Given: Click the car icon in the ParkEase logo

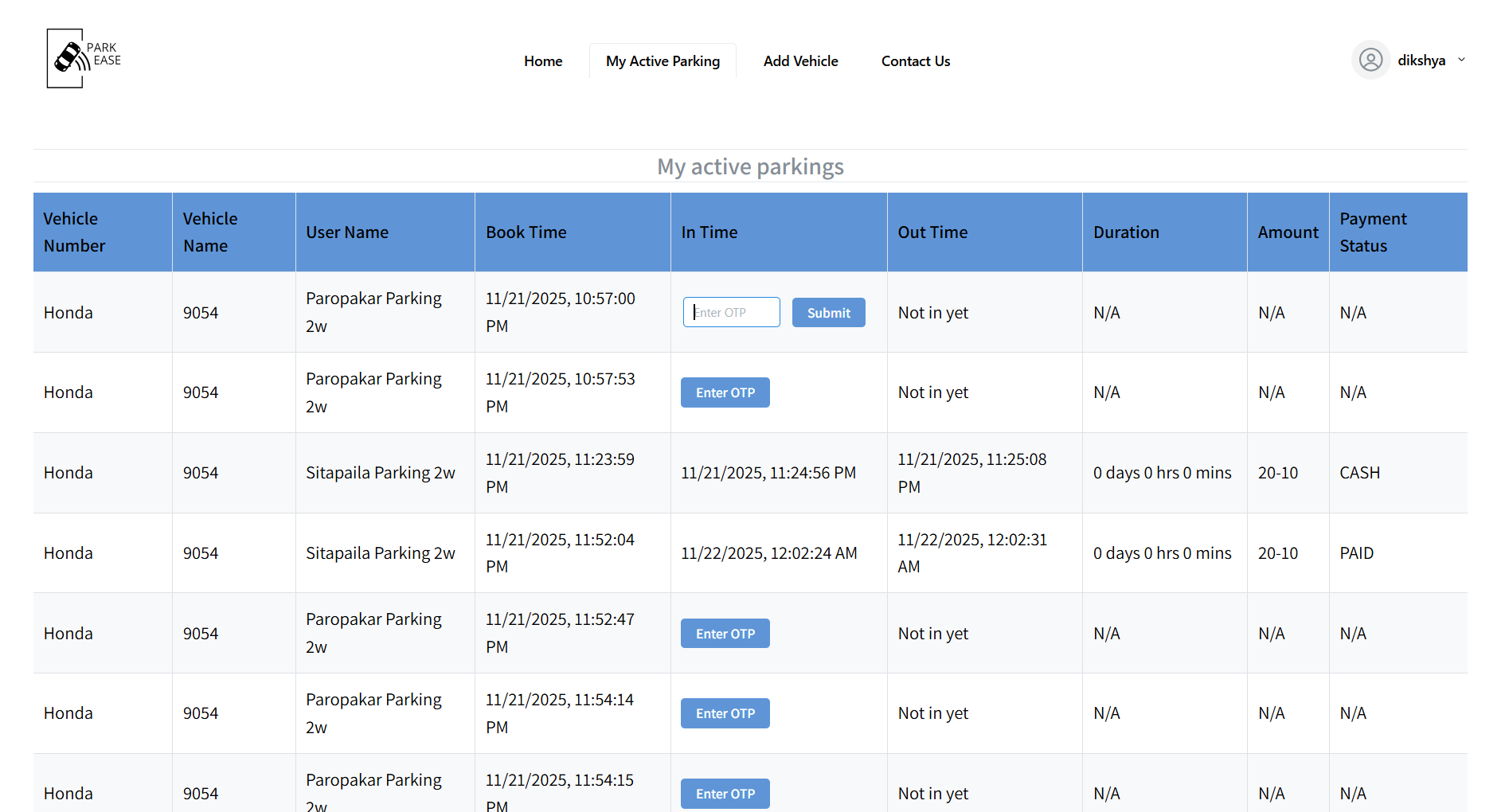Looking at the screenshot, I should (68, 58).
